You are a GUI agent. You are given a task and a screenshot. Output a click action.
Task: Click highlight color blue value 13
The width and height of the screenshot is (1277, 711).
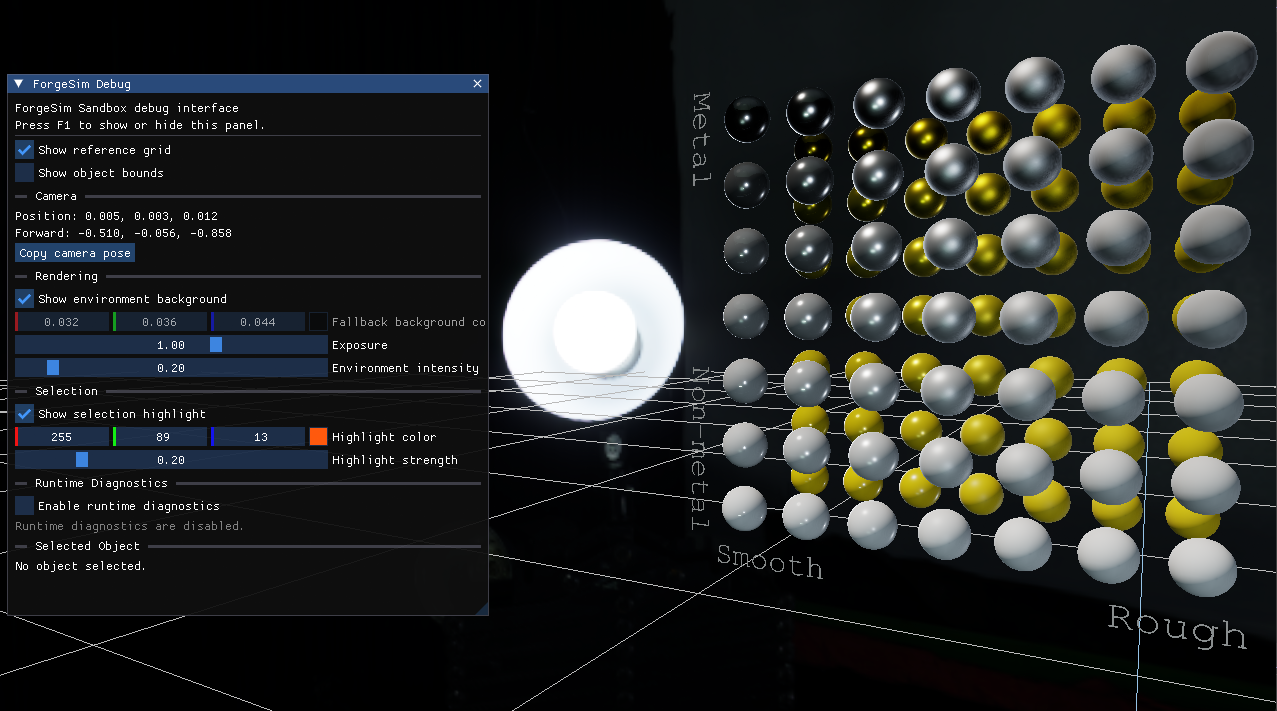[258, 437]
